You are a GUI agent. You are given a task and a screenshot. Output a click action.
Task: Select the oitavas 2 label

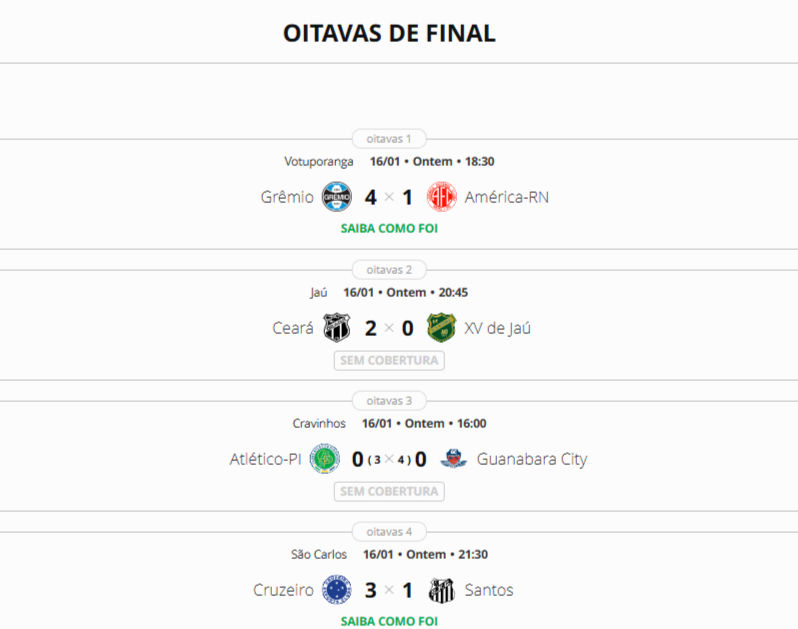tap(389, 270)
